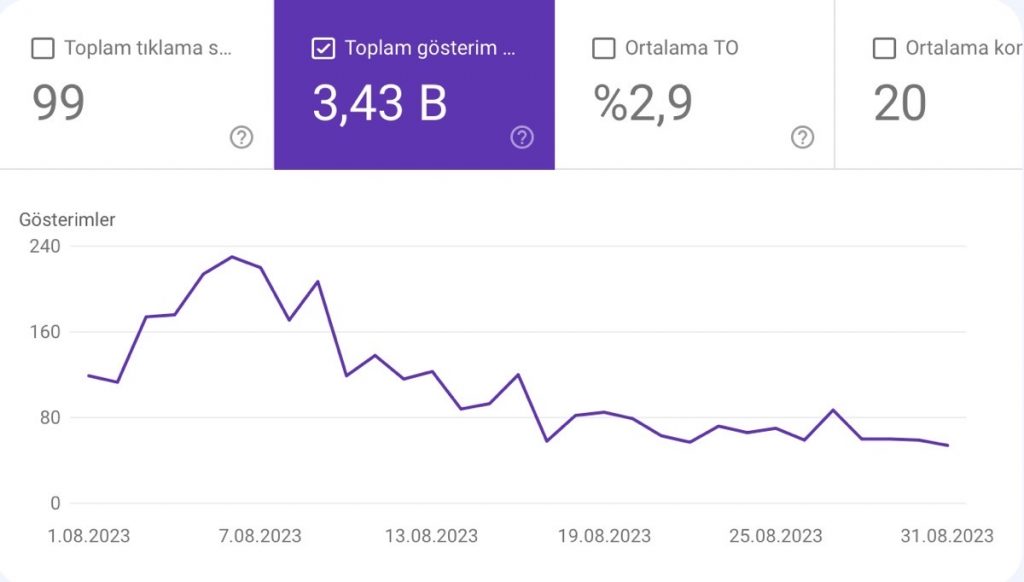Uncheck the Toplam gösterim checkbox

point(323,48)
